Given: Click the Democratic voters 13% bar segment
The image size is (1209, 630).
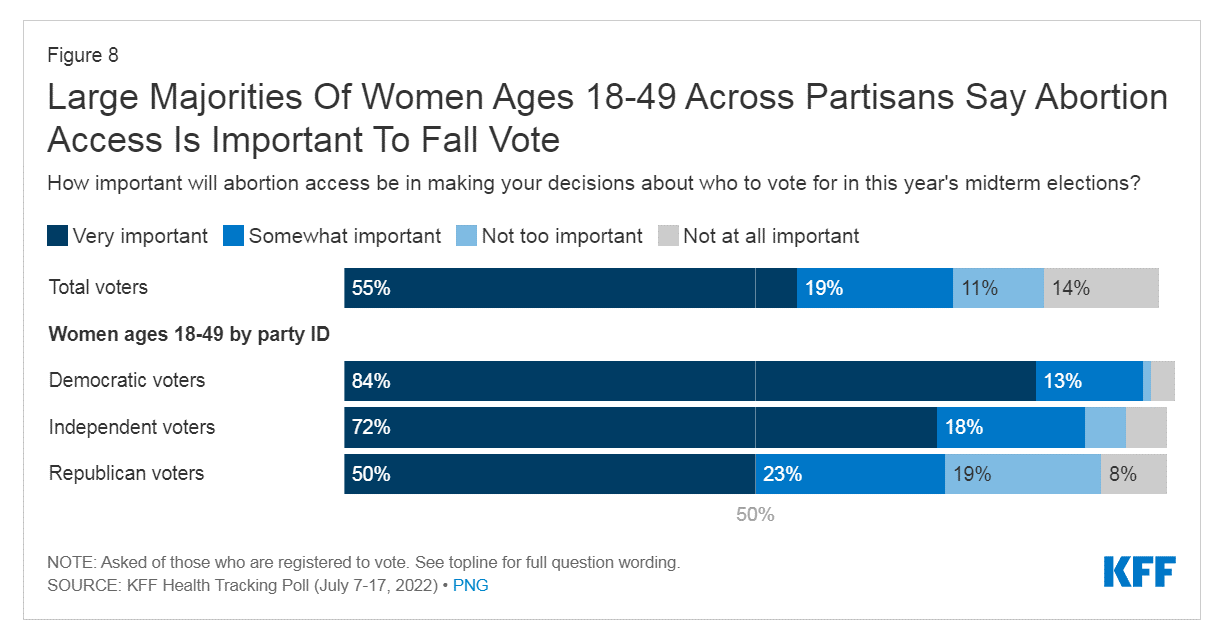Looking at the screenshot, I should coord(1089,381).
